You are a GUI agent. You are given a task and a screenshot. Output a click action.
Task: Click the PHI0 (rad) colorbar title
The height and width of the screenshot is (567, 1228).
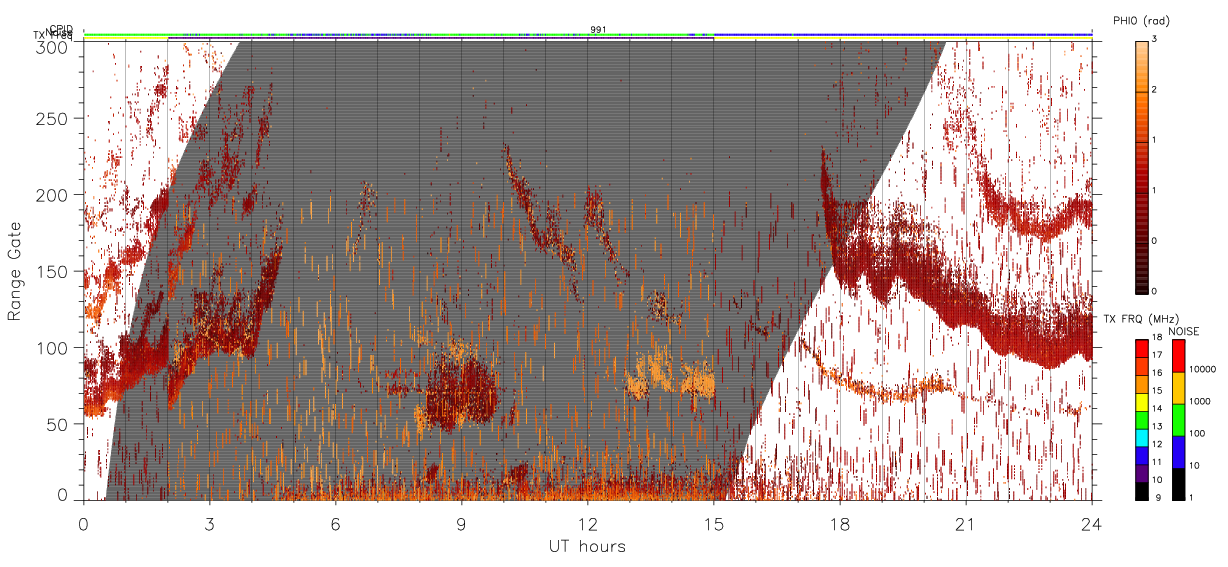[1141, 21]
